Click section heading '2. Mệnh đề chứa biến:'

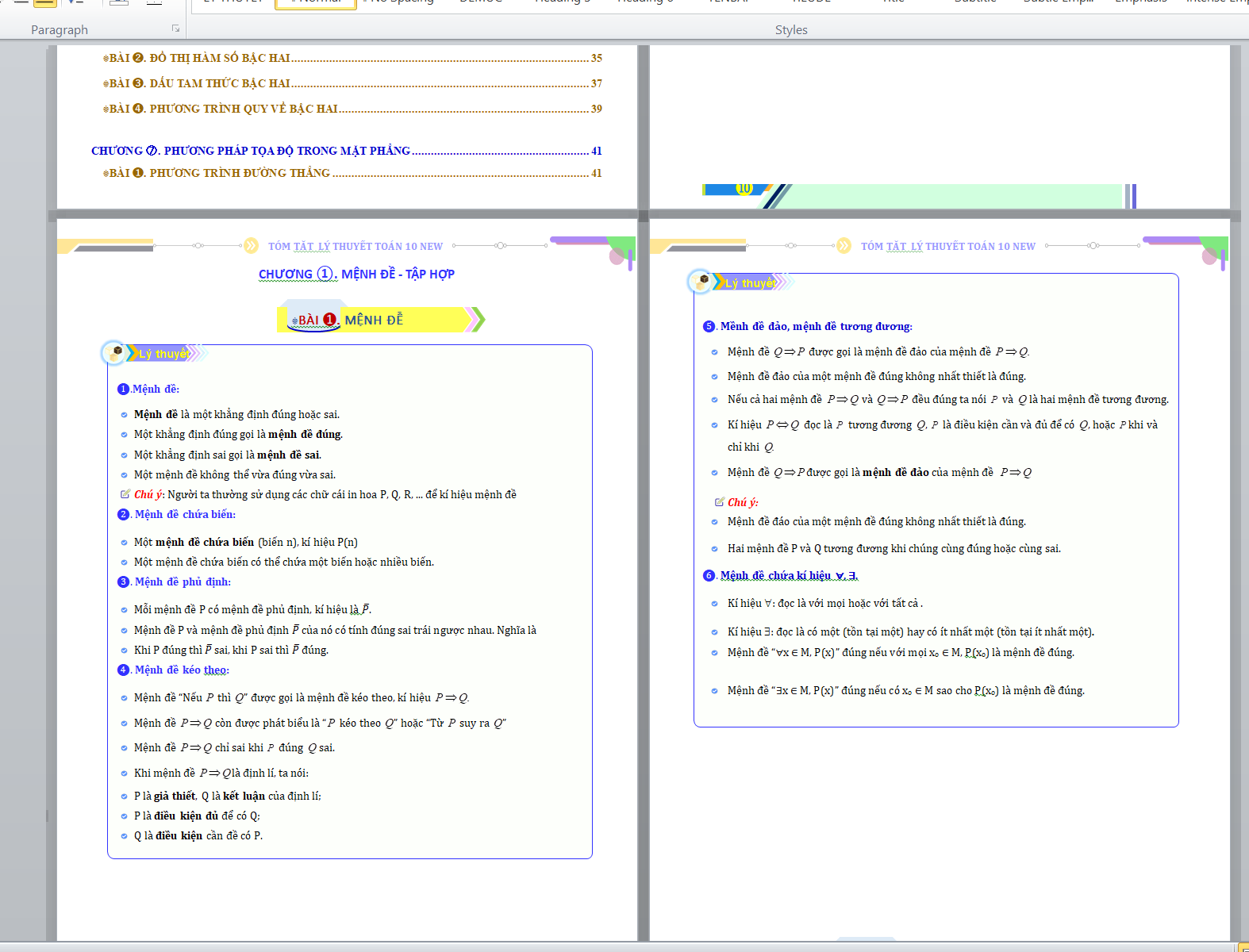[177, 514]
